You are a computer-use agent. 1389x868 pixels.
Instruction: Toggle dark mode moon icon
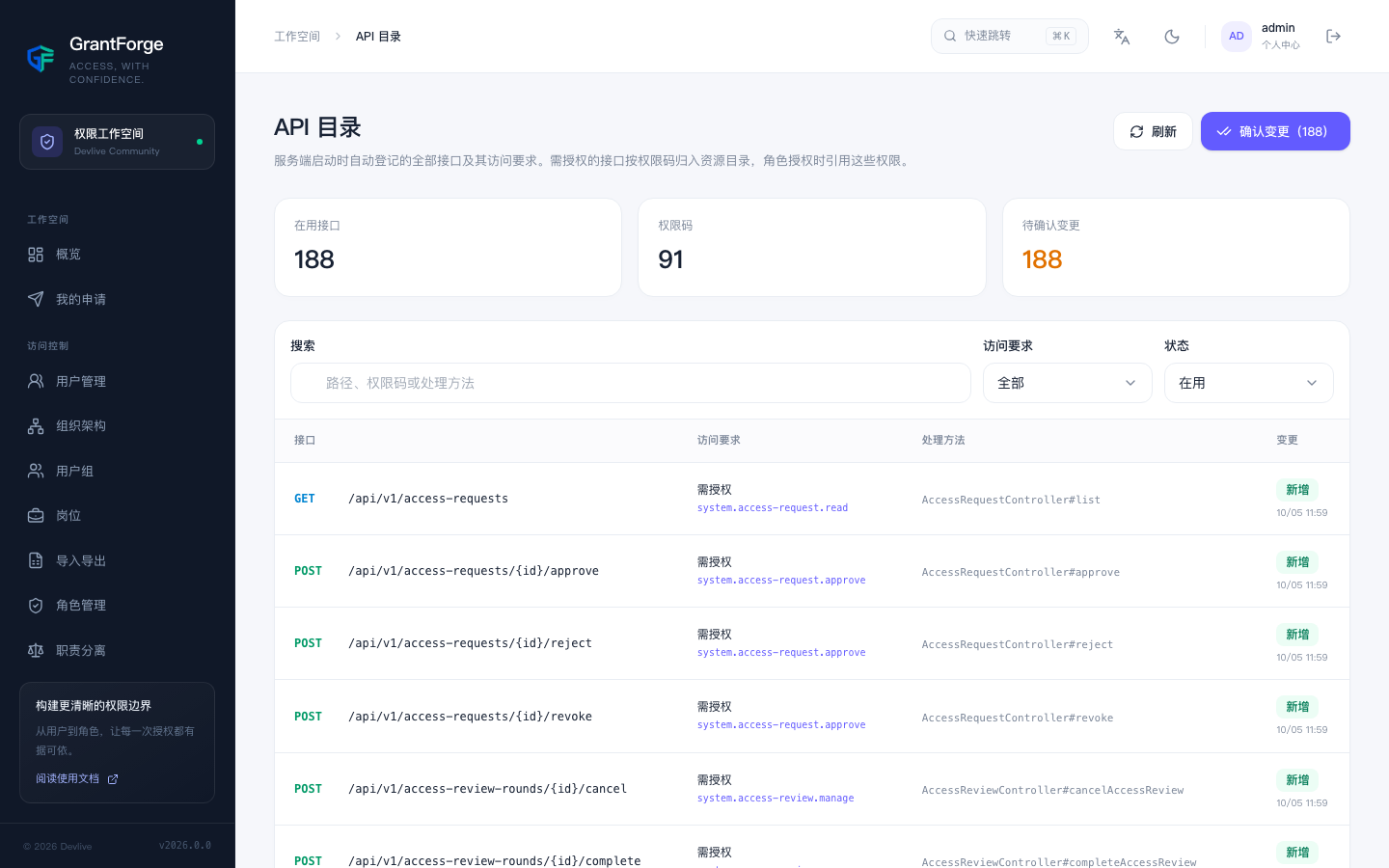click(x=1172, y=37)
